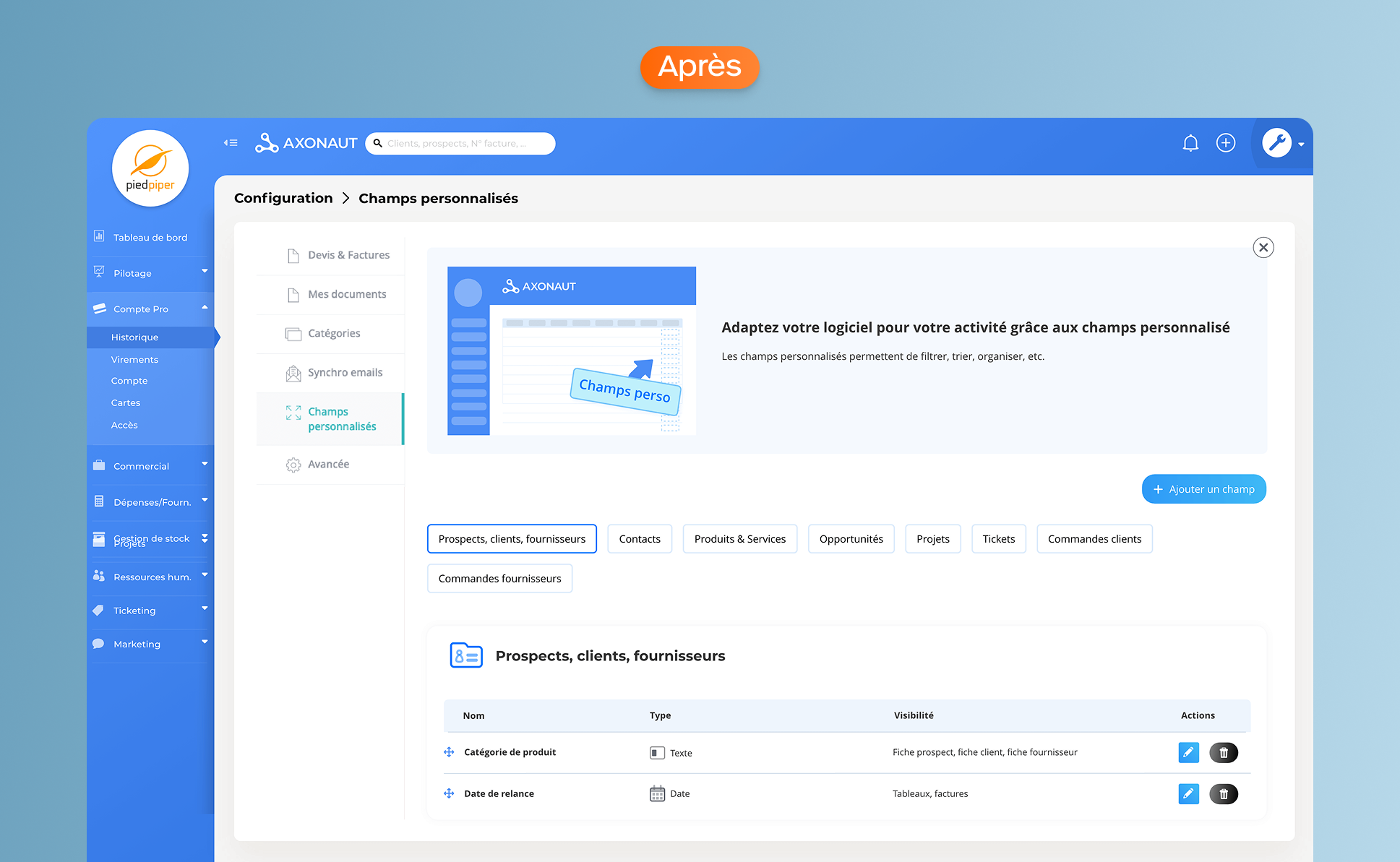
Task: Switch to the Contacts tab
Action: click(639, 539)
